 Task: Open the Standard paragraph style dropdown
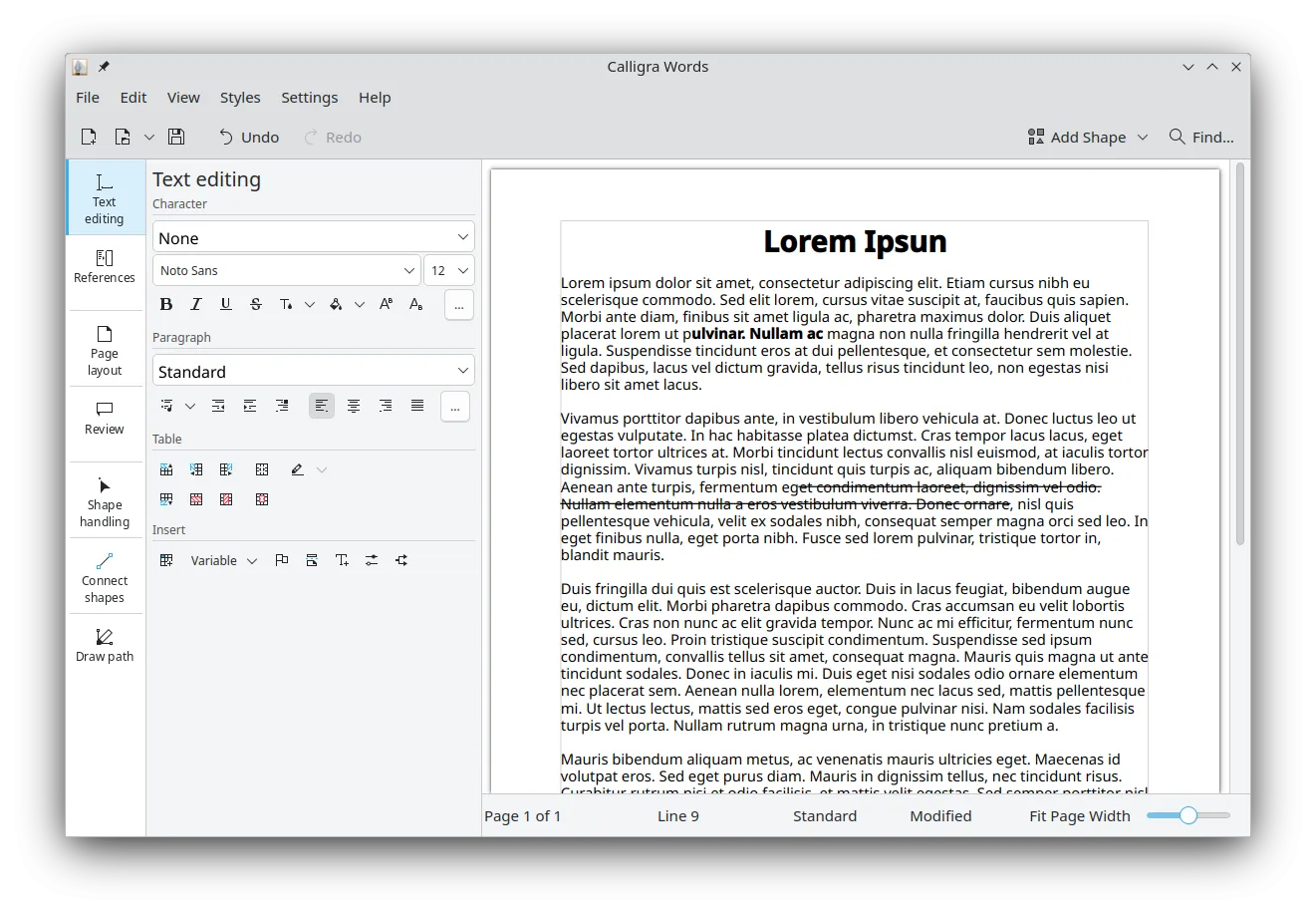(313, 370)
